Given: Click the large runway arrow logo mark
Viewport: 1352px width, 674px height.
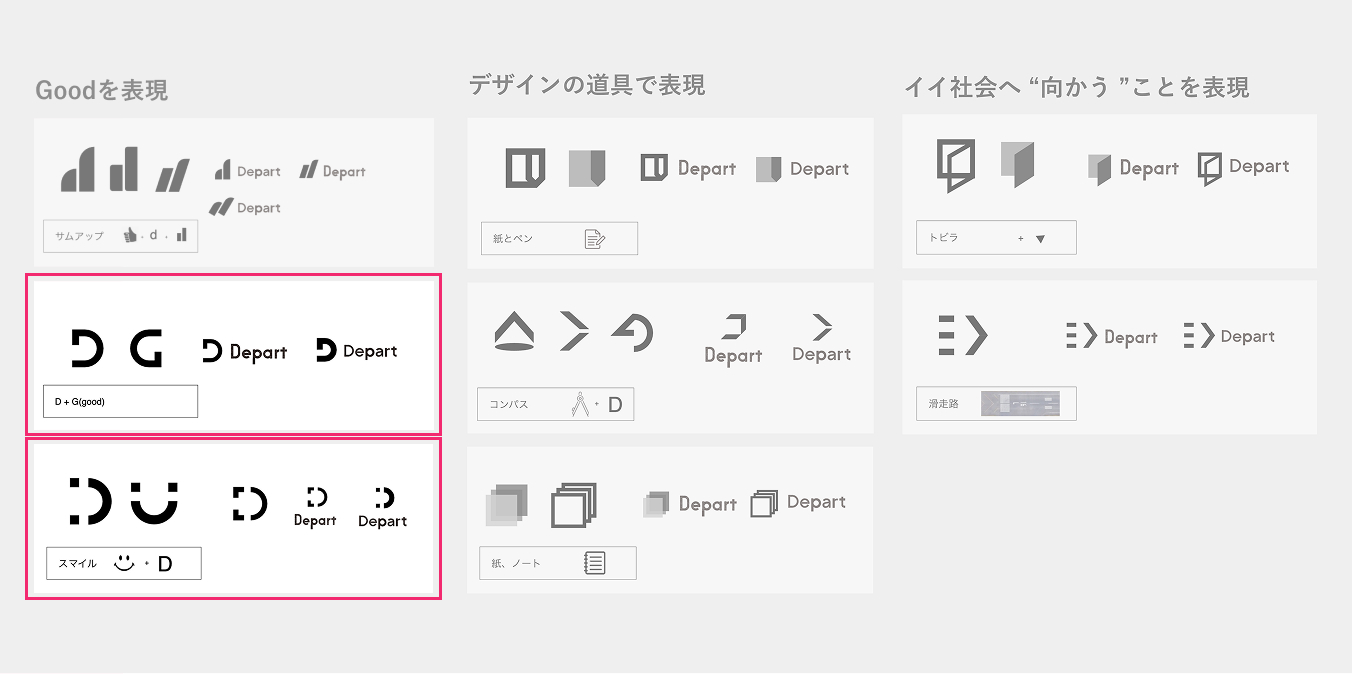Looking at the screenshot, I should [x=963, y=335].
